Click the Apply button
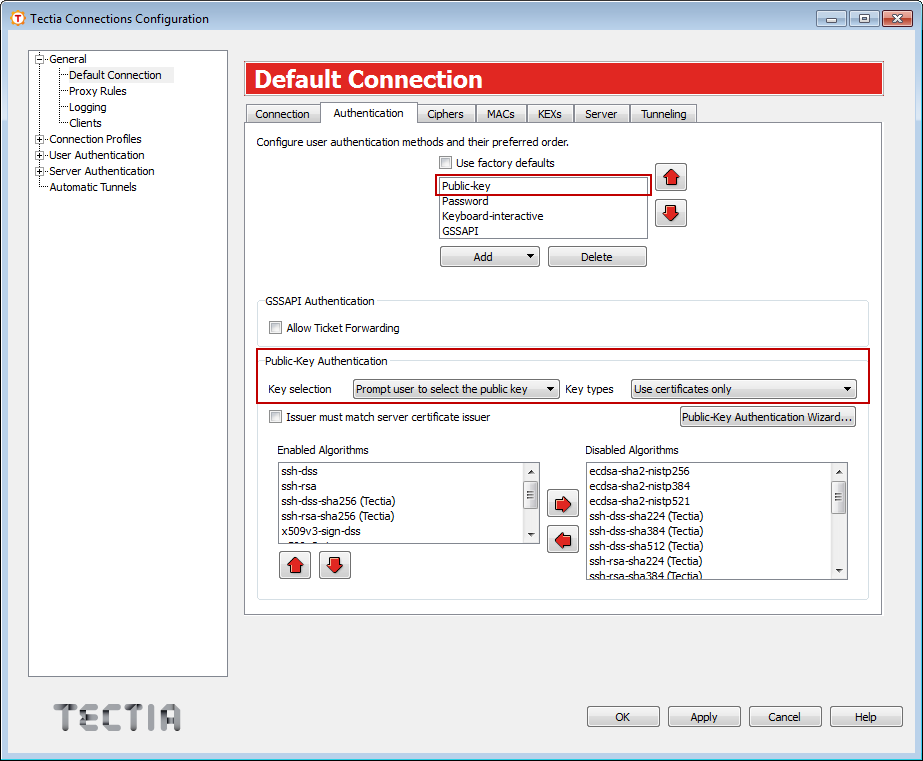923x761 pixels. [703, 716]
